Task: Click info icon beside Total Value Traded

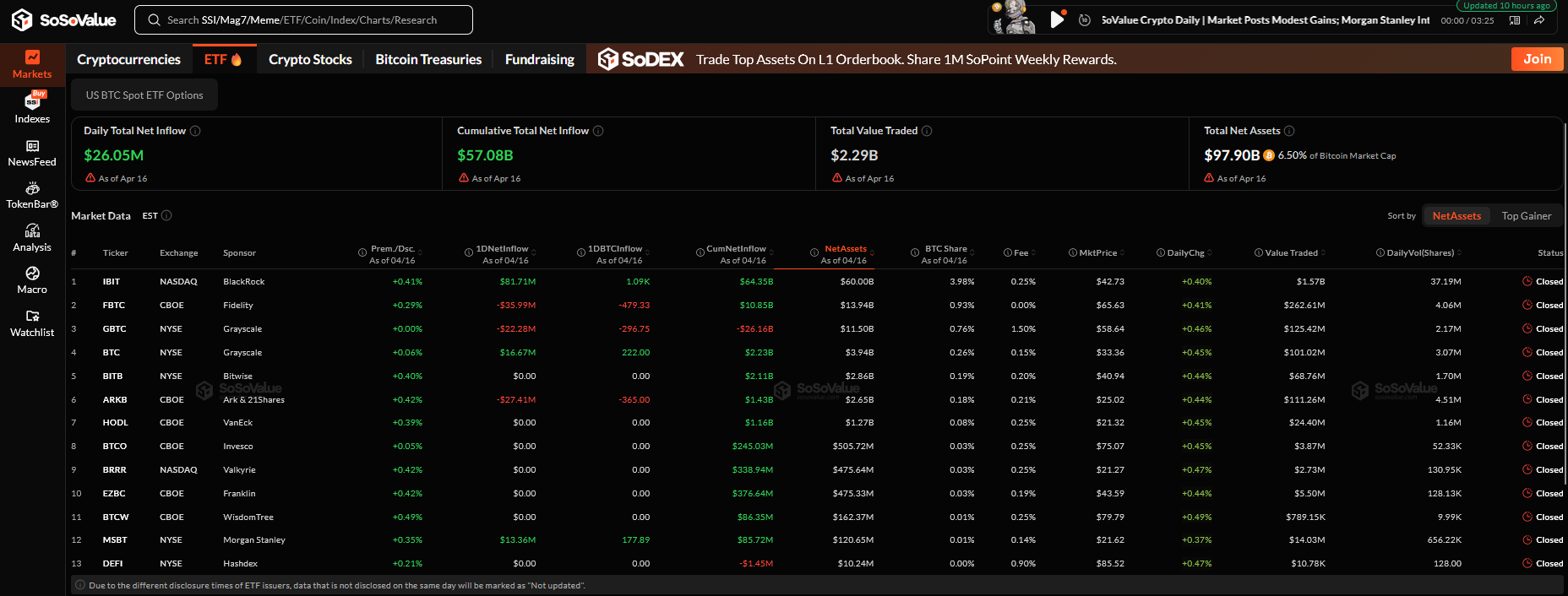Action: pos(927,131)
